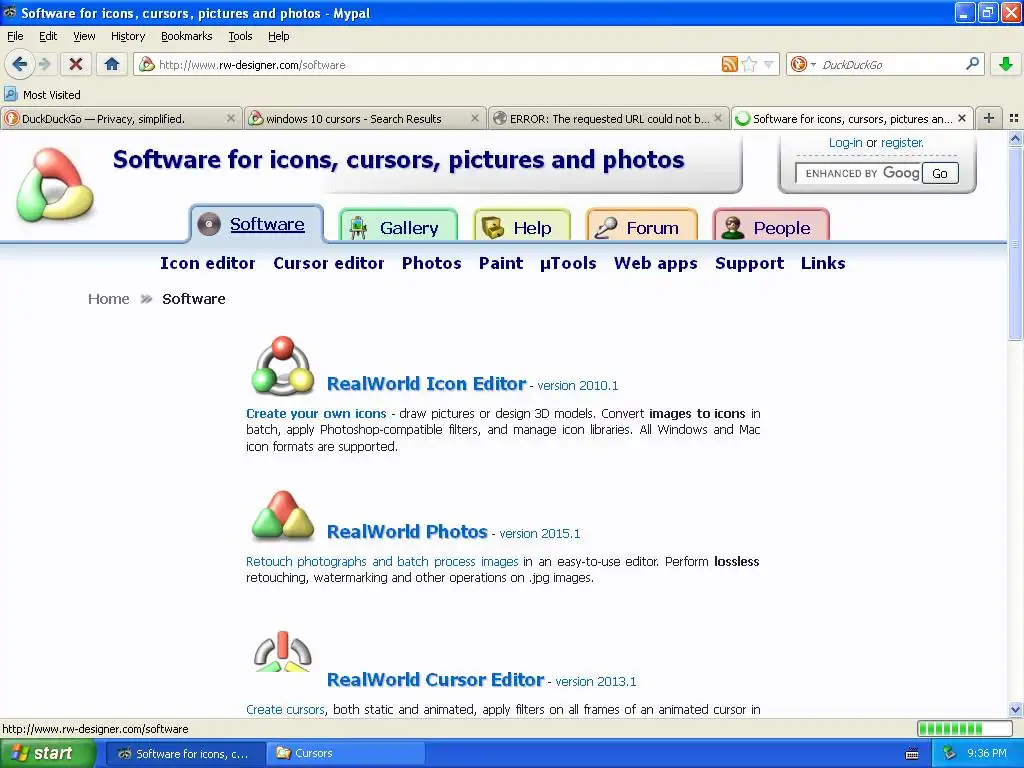
Task: Open the Cursor editor submenu link
Action: (x=328, y=263)
